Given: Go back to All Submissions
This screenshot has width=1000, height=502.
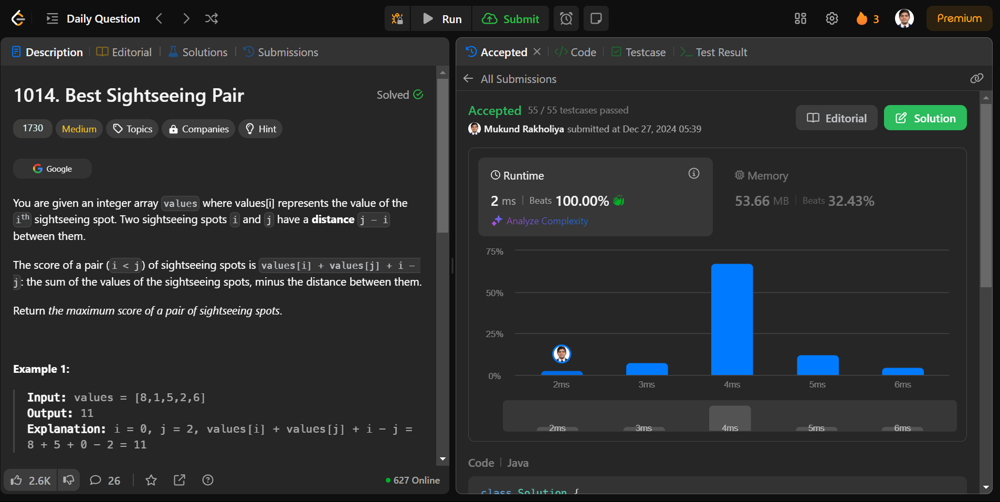Looking at the screenshot, I should 510,79.
